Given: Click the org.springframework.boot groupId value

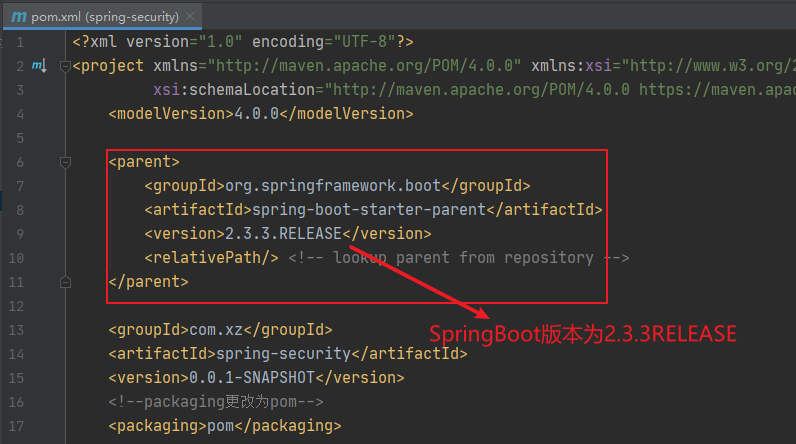Looking at the screenshot, I should tap(333, 186).
